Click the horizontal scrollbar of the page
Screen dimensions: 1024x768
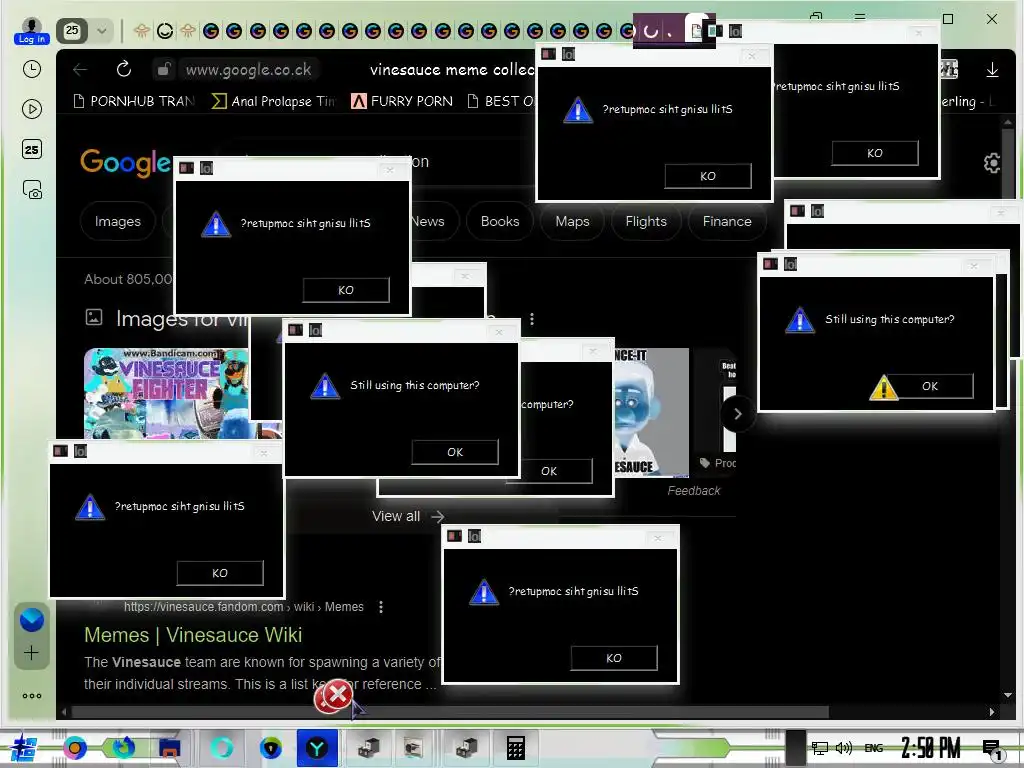(449, 711)
